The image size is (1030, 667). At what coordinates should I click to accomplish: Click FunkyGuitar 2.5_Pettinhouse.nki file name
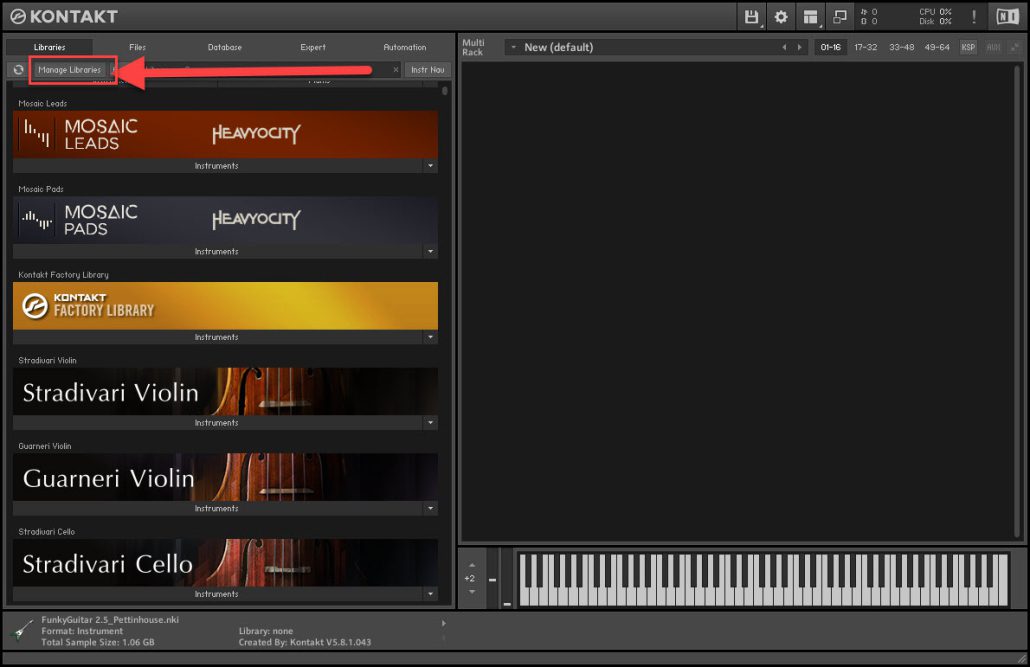(110, 620)
